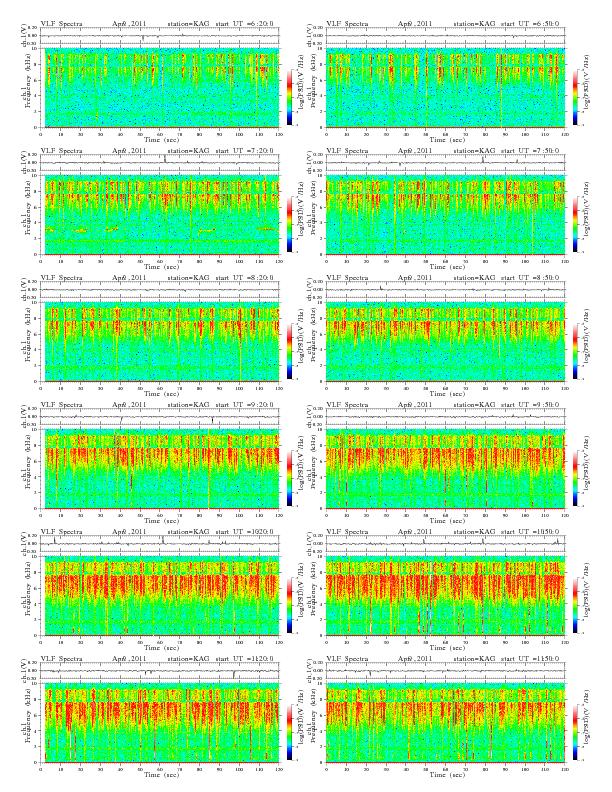This screenshot has height=792, width=612.
Task: Pick the spectrogram plot starting UT 8:50:0
Action: (445, 342)
